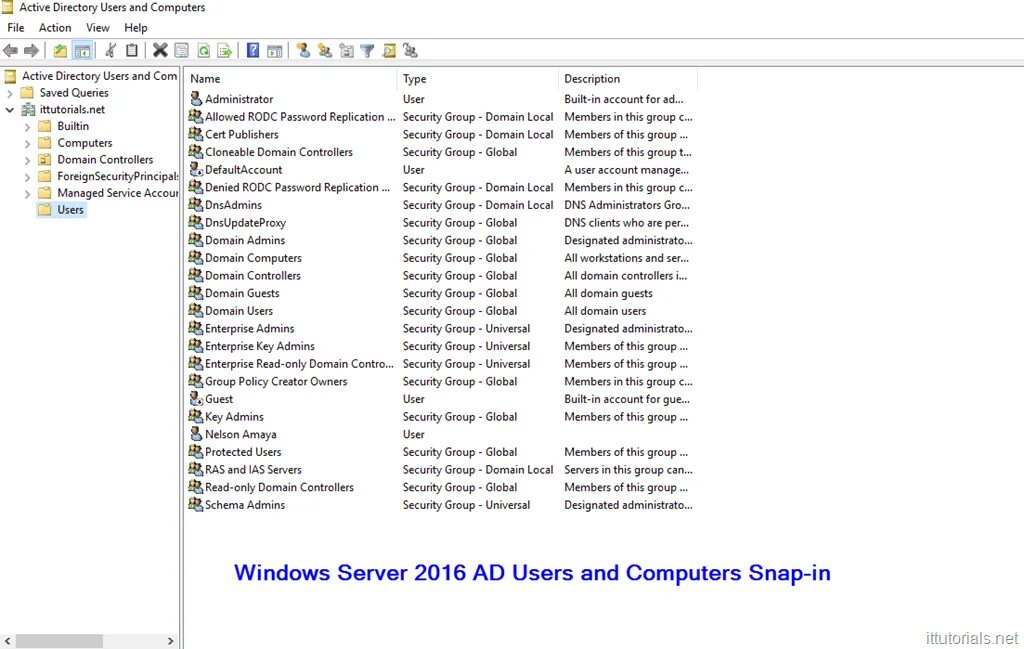Click Add to group toolbar icon

(x=410, y=50)
